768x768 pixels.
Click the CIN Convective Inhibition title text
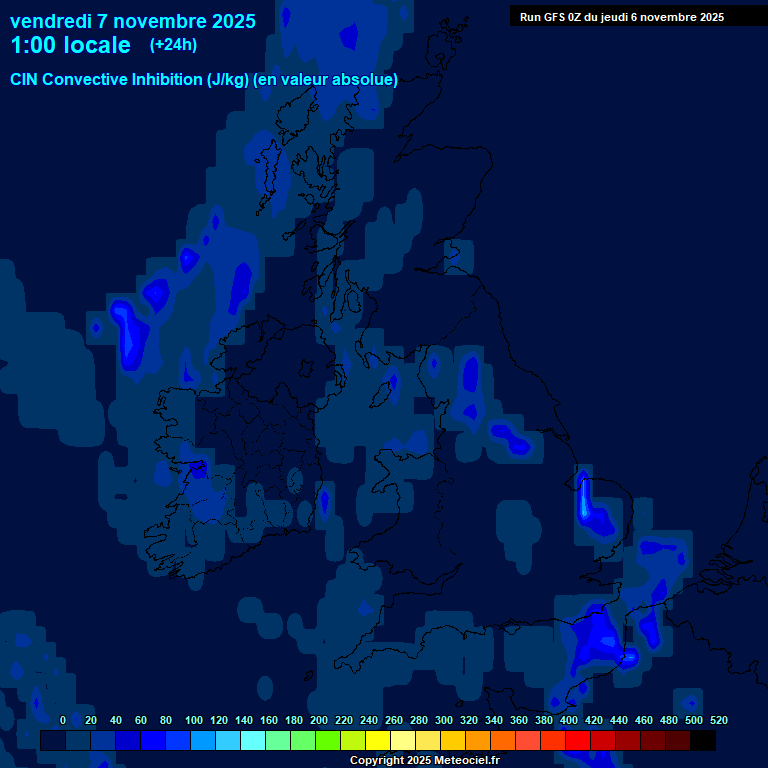pos(204,79)
